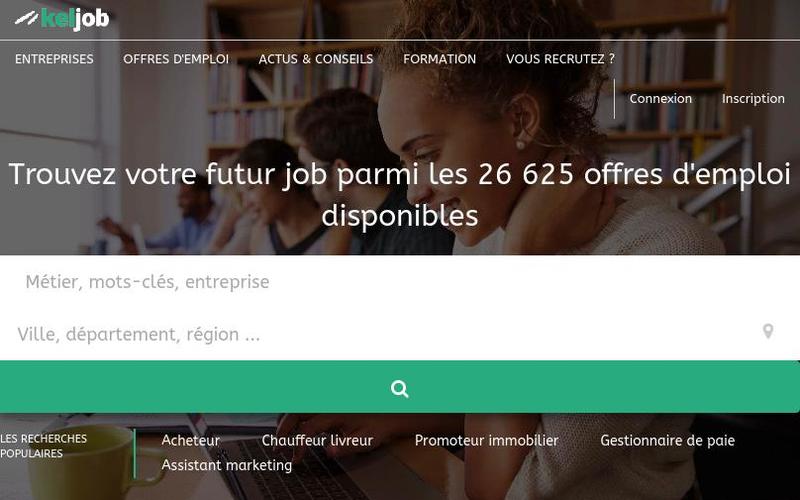Screen dimensions: 800x500
Task: Select Chauffeur livreur popular search
Action: tap(317, 440)
